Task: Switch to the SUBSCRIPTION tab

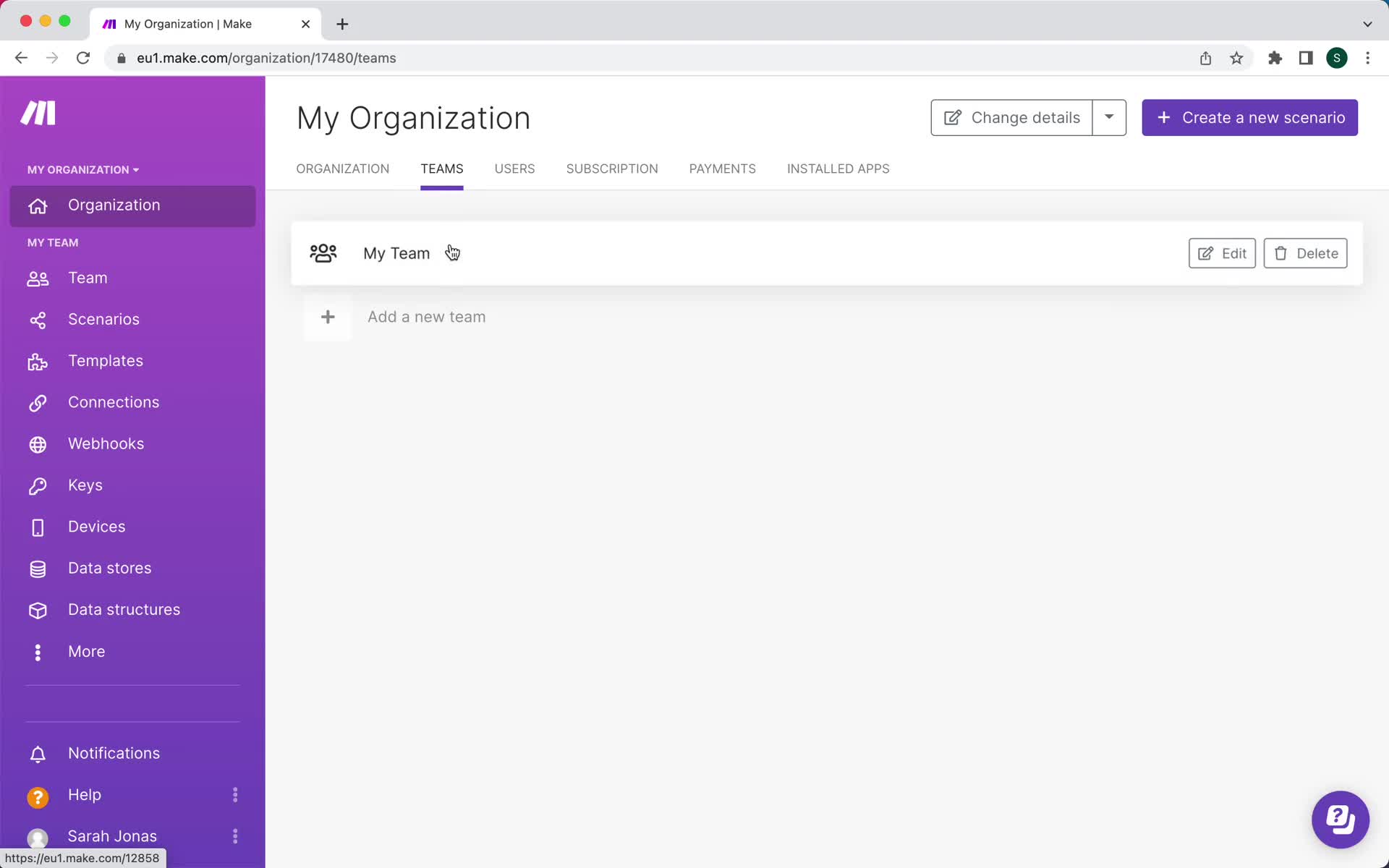Action: [611, 168]
